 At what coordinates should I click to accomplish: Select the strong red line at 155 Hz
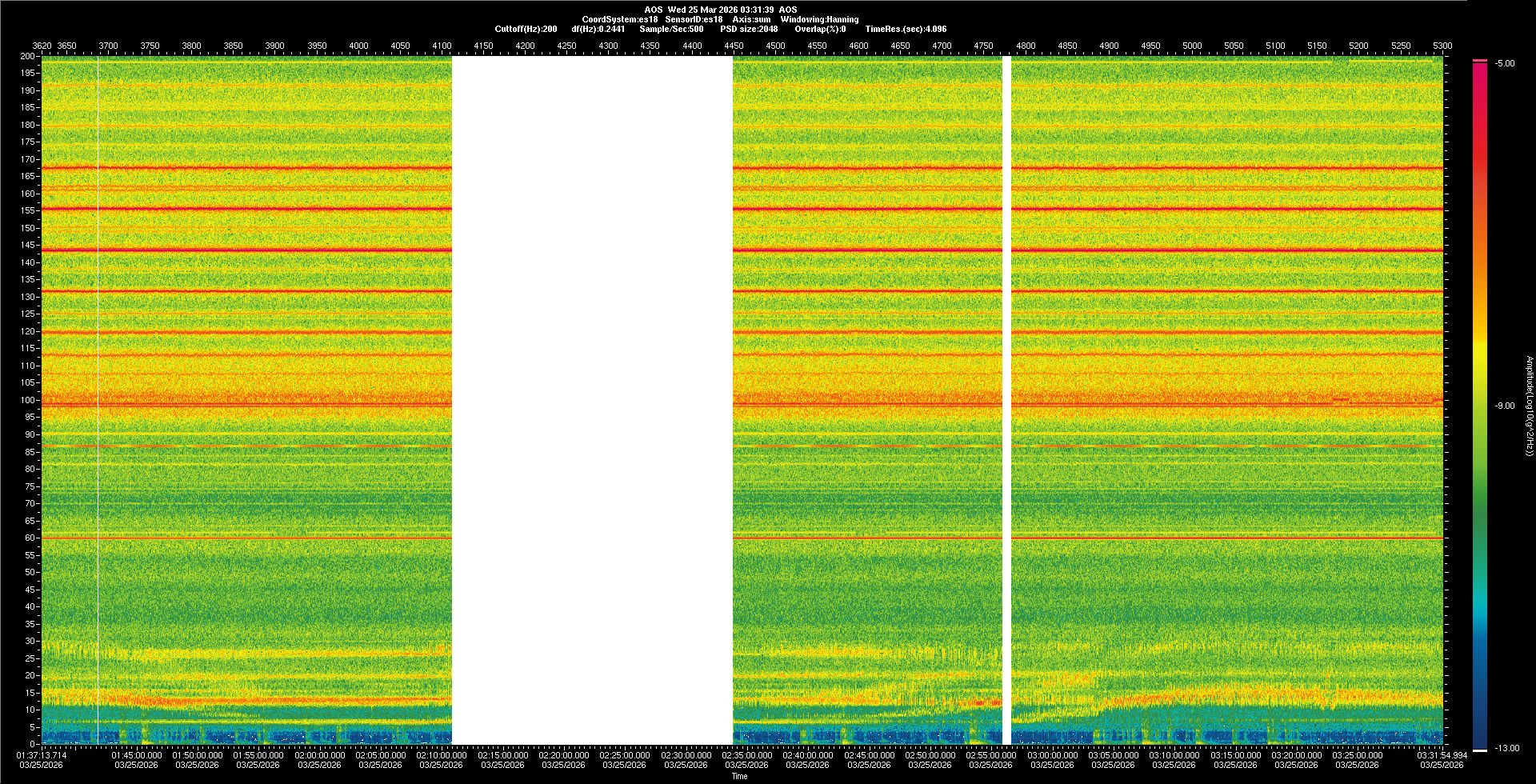(x=240, y=209)
